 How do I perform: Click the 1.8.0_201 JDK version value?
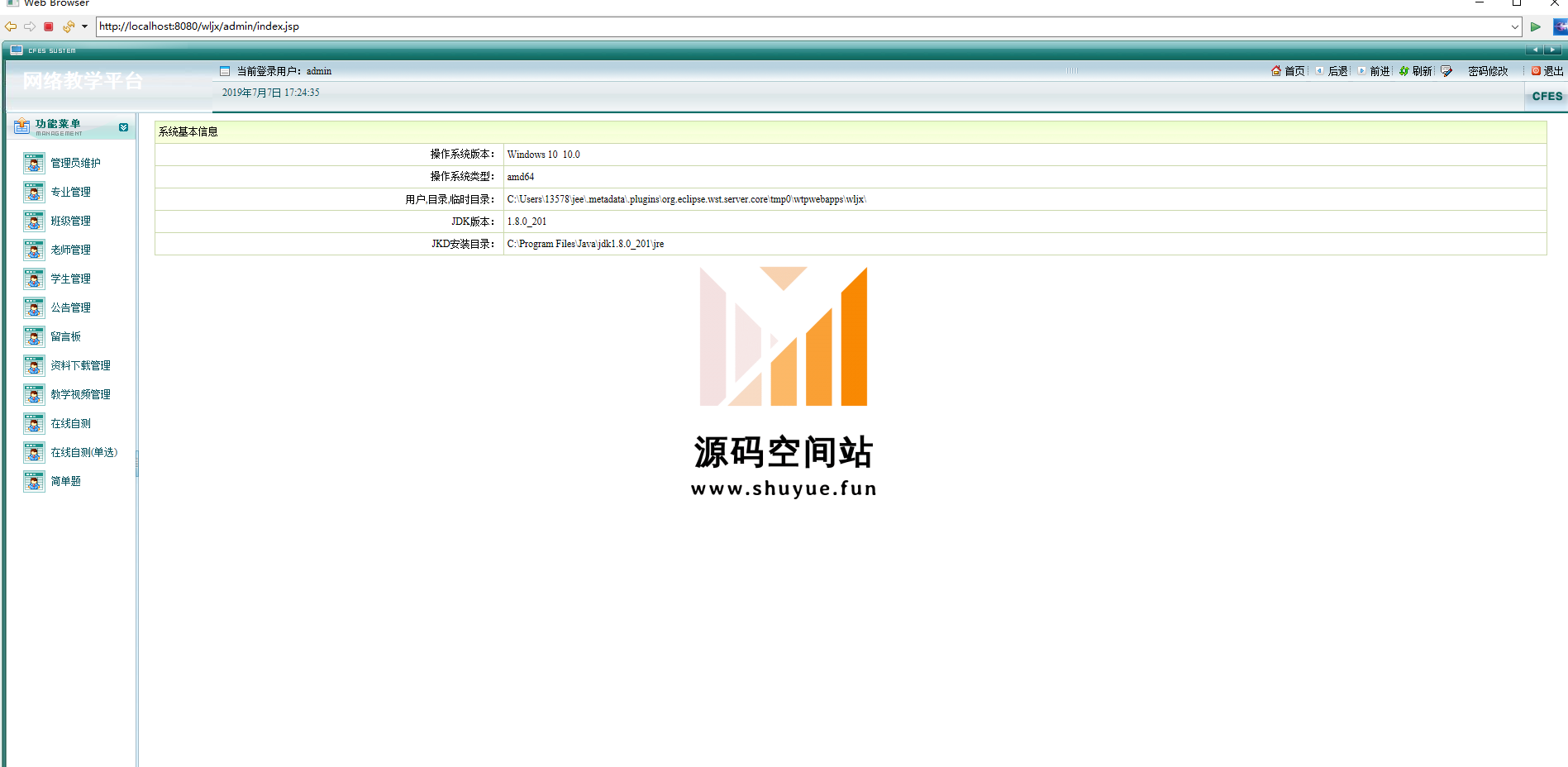click(527, 222)
